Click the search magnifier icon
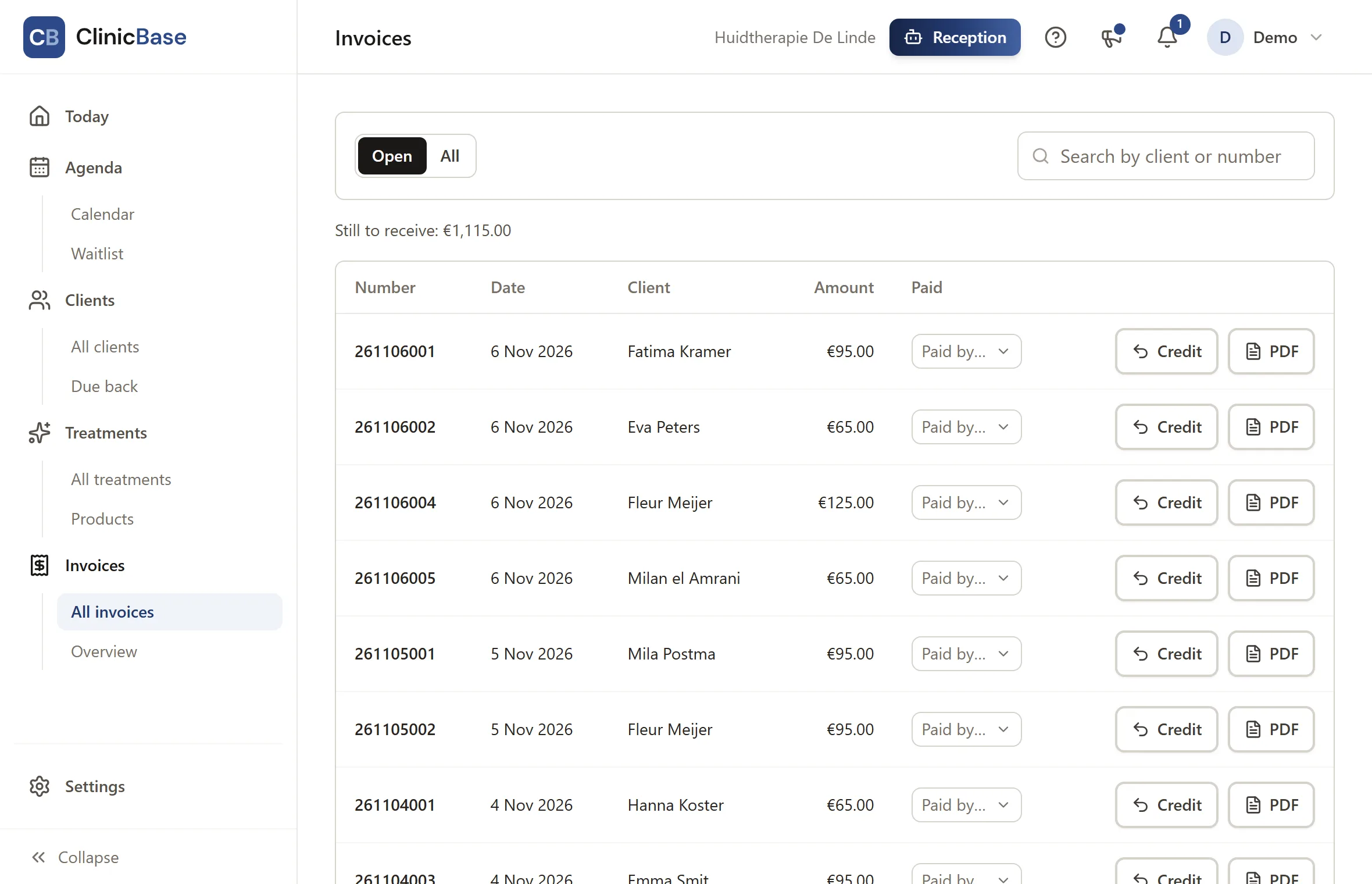Viewport: 1372px width, 884px height. 1041,156
